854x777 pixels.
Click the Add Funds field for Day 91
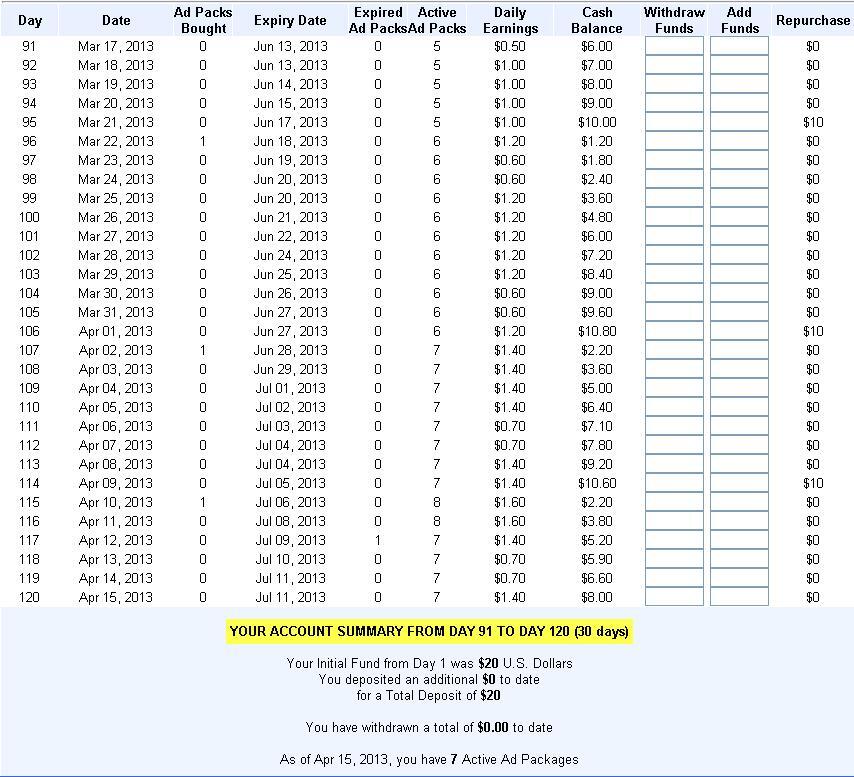coord(739,46)
